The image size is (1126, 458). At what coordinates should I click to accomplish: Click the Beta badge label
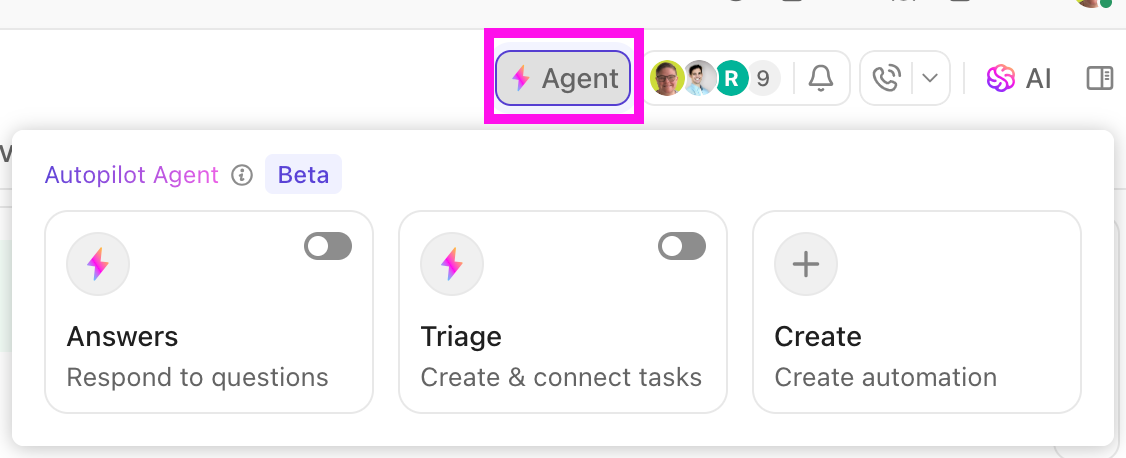[x=304, y=174]
